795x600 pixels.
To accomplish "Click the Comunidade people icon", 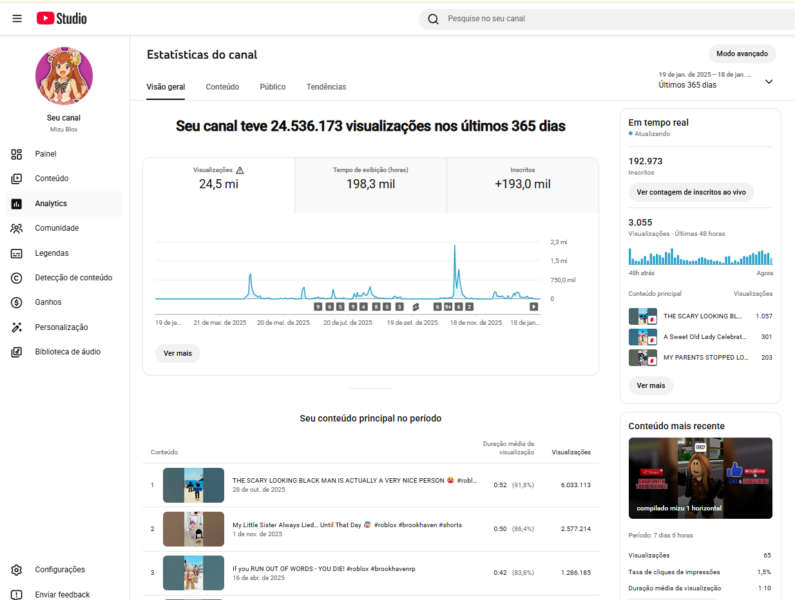I will click(16, 228).
